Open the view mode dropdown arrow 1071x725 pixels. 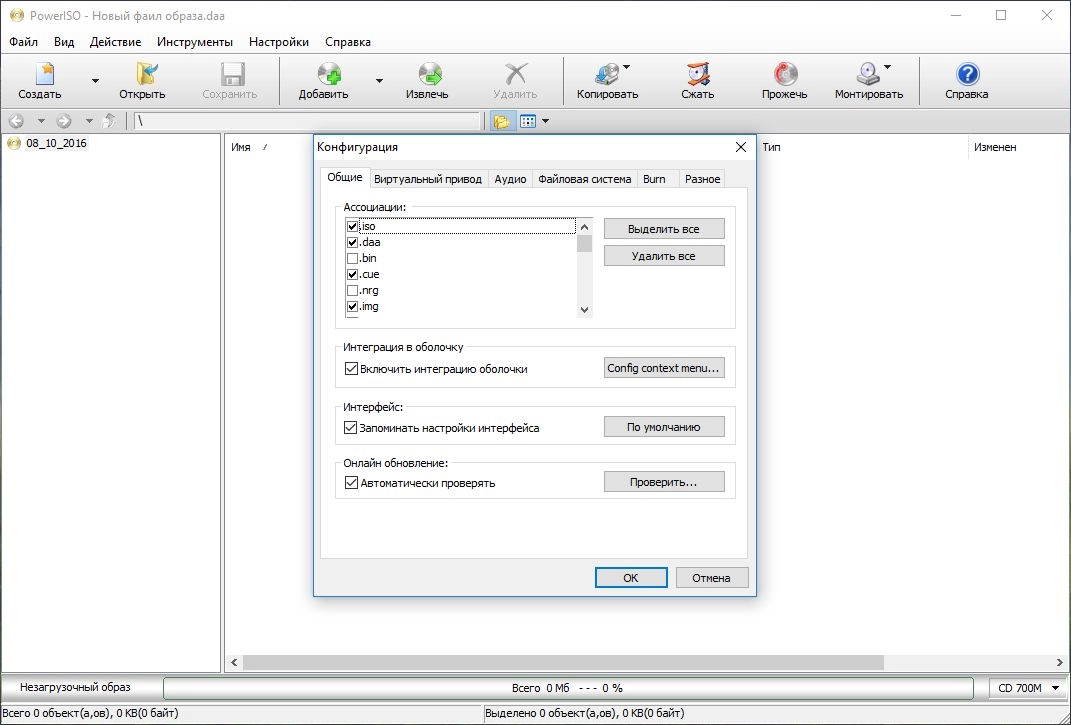[545, 122]
